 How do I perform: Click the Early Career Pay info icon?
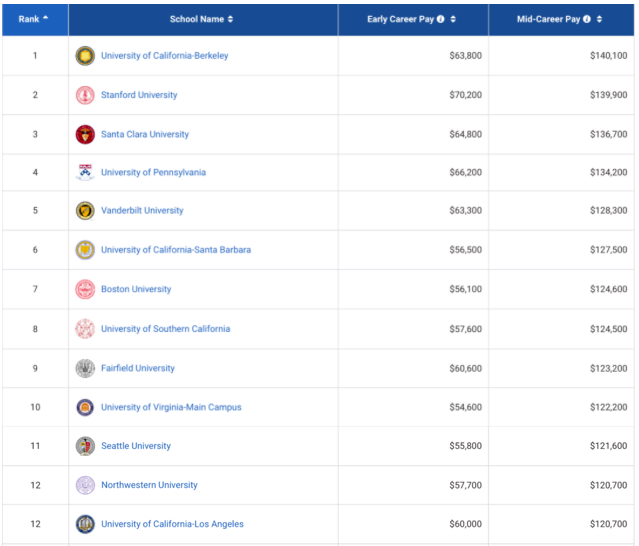(x=441, y=19)
